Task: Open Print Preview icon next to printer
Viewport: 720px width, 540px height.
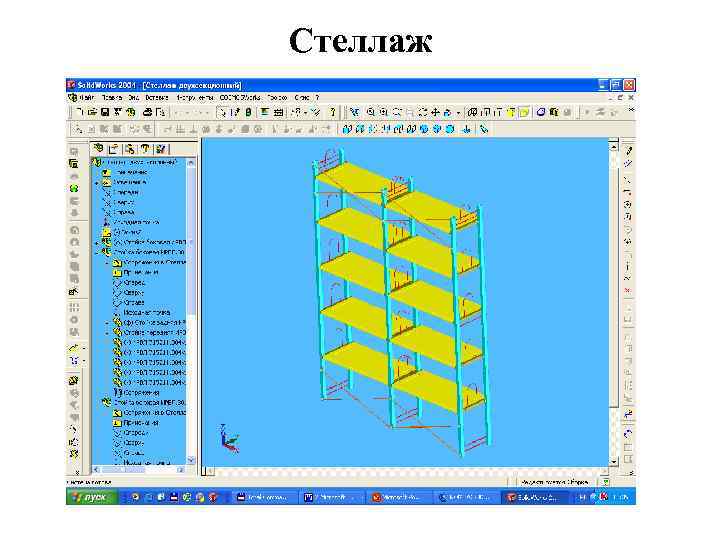Action: tap(160, 112)
